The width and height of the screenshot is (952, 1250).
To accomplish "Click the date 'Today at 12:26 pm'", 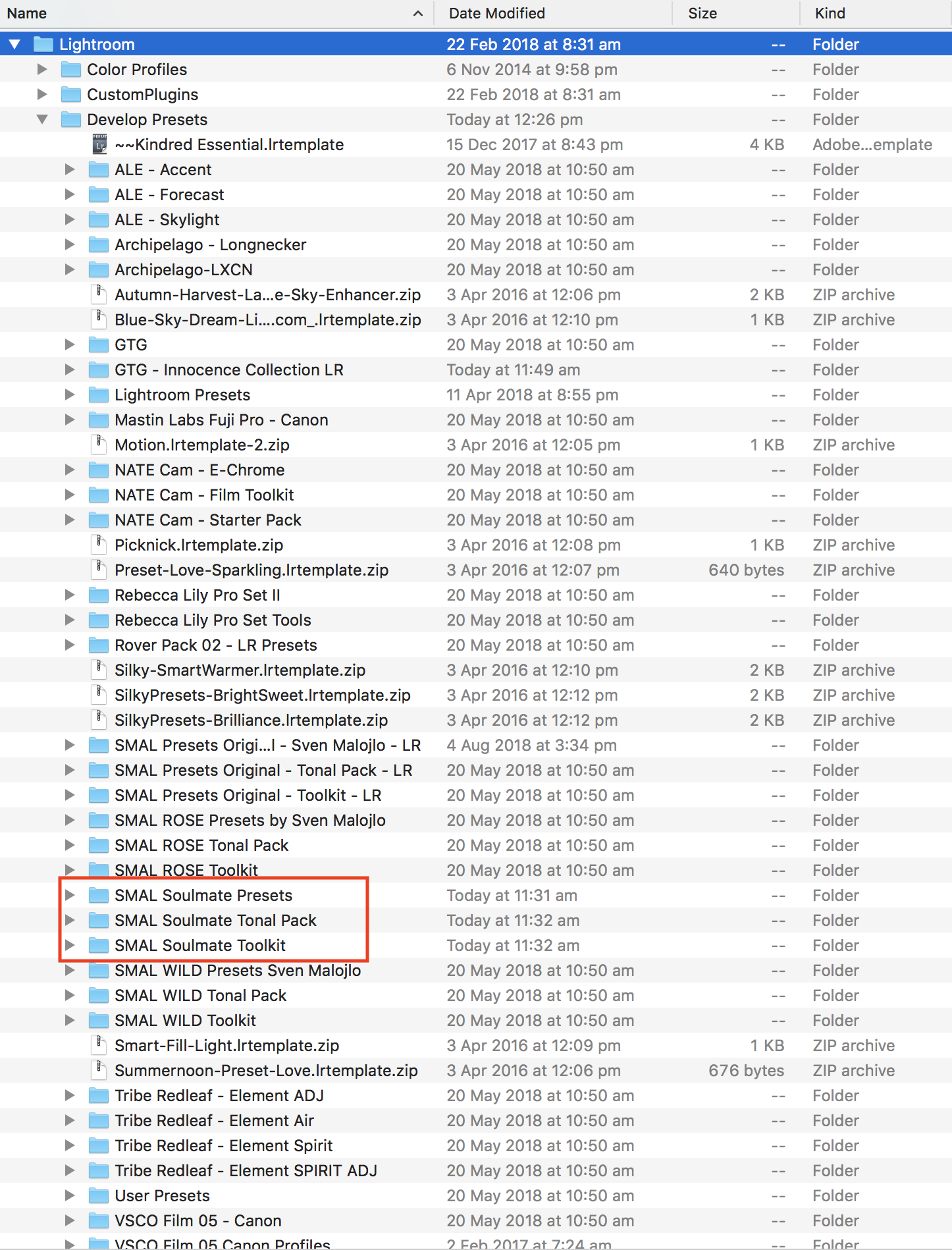I will [x=515, y=119].
